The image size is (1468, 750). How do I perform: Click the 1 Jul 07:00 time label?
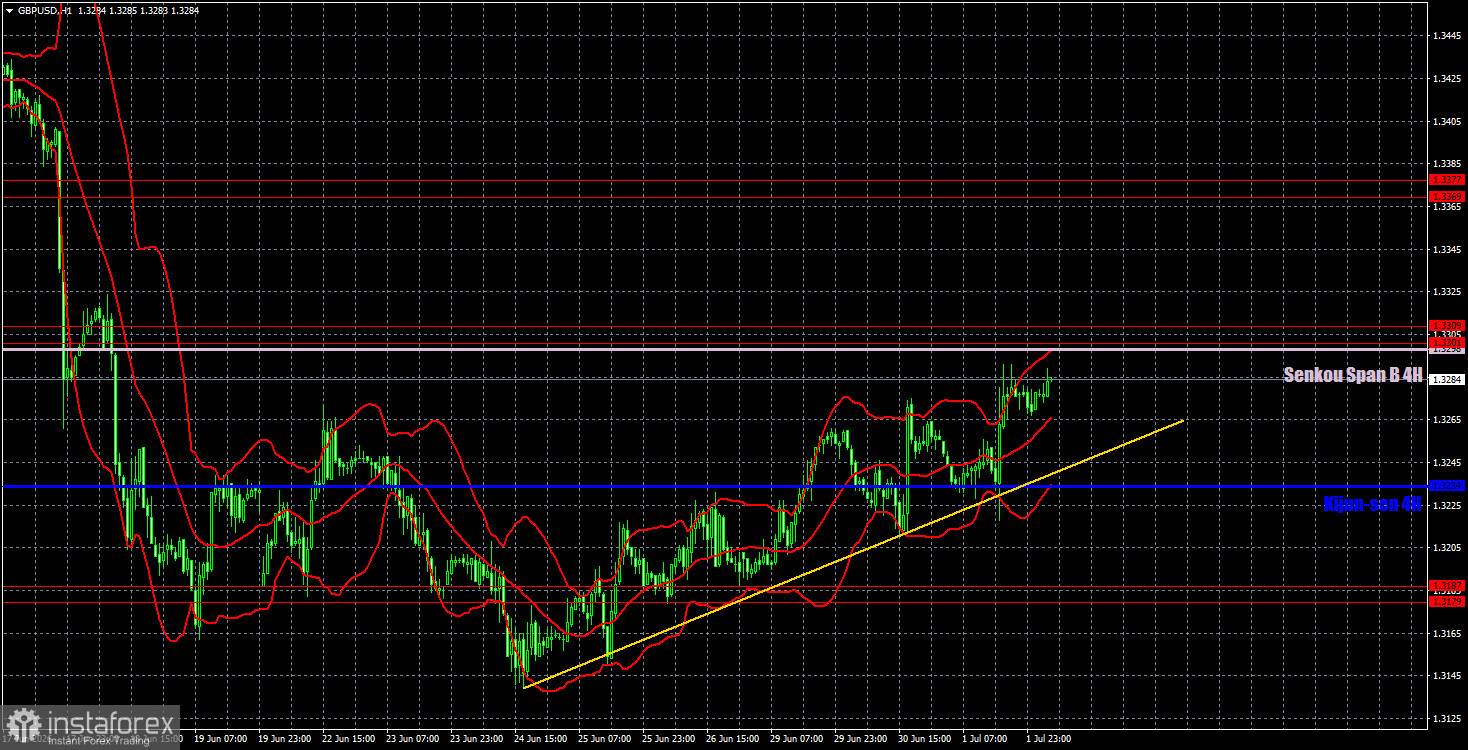tap(986, 740)
